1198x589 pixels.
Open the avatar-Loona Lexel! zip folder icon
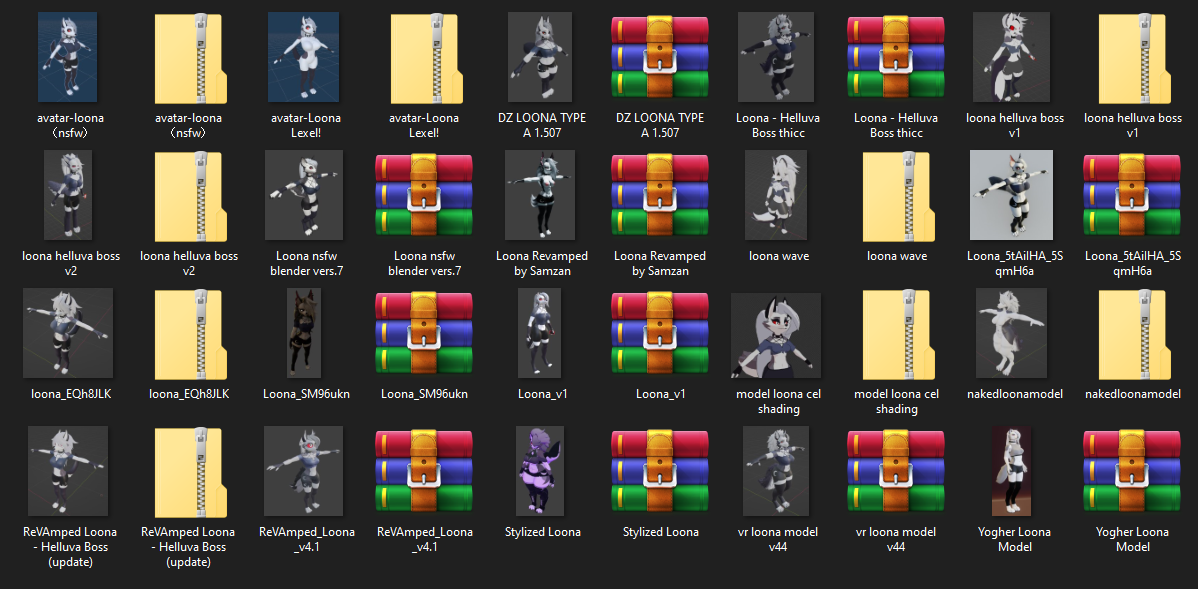coord(425,58)
